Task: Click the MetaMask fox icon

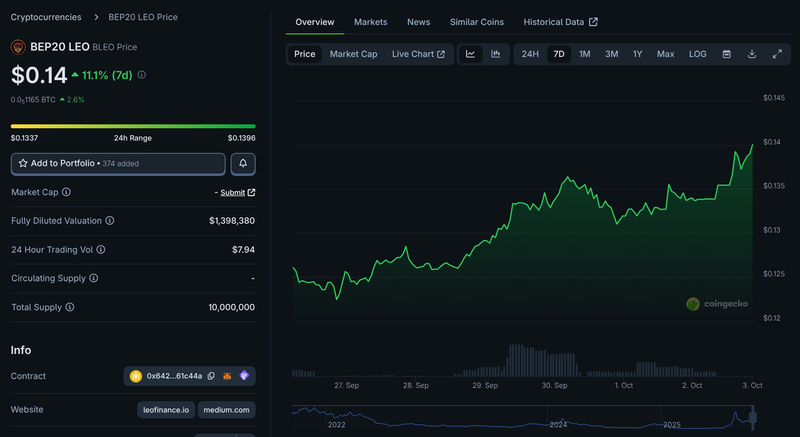Action: (227, 376)
